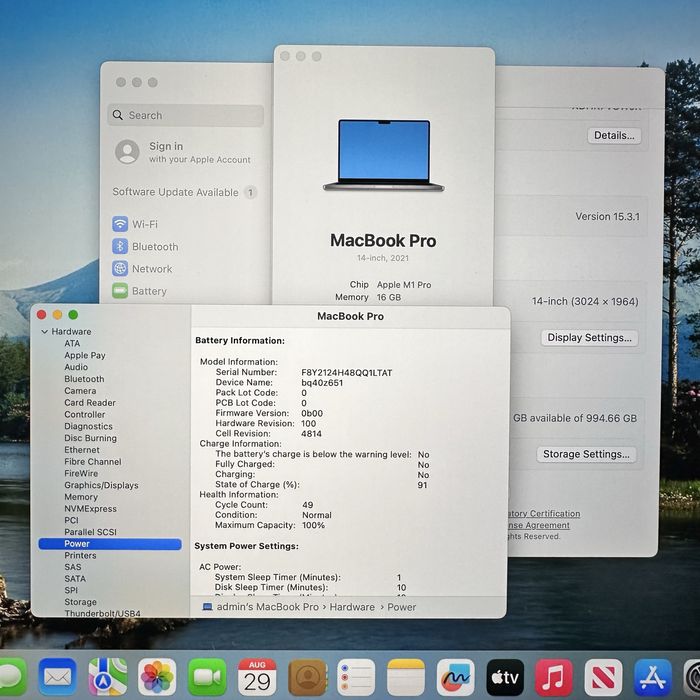Launch App Store from the Dock
The width and height of the screenshot is (700, 700).
653,677
